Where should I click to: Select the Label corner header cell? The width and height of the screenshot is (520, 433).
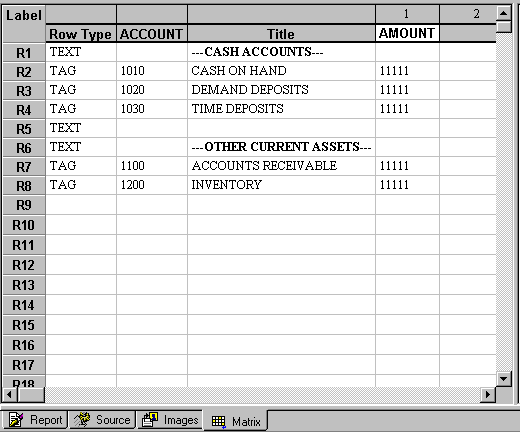pos(24,23)
